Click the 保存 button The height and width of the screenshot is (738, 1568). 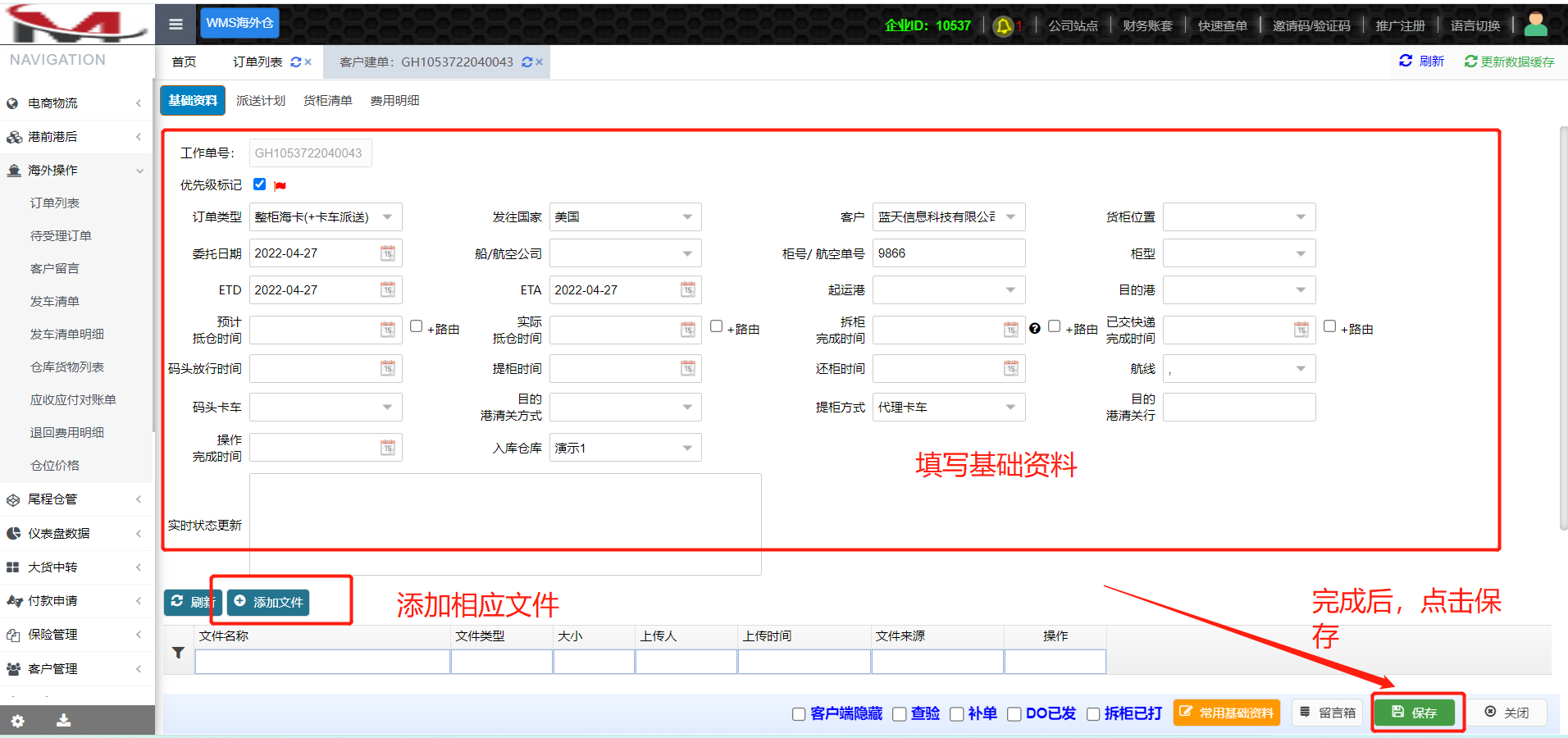pos(1415,713)
